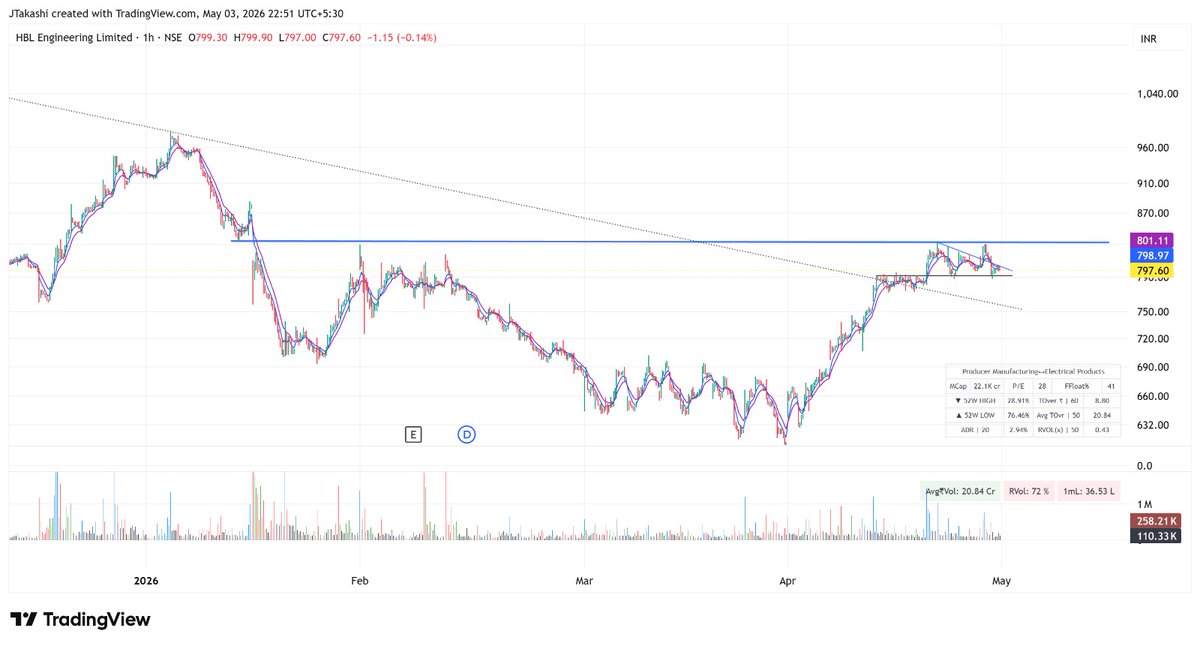This screenshot has width=1200, height=646.
Task: Click the −1.15 (−0.14%) change value
Action: click(x=401, y=38)
